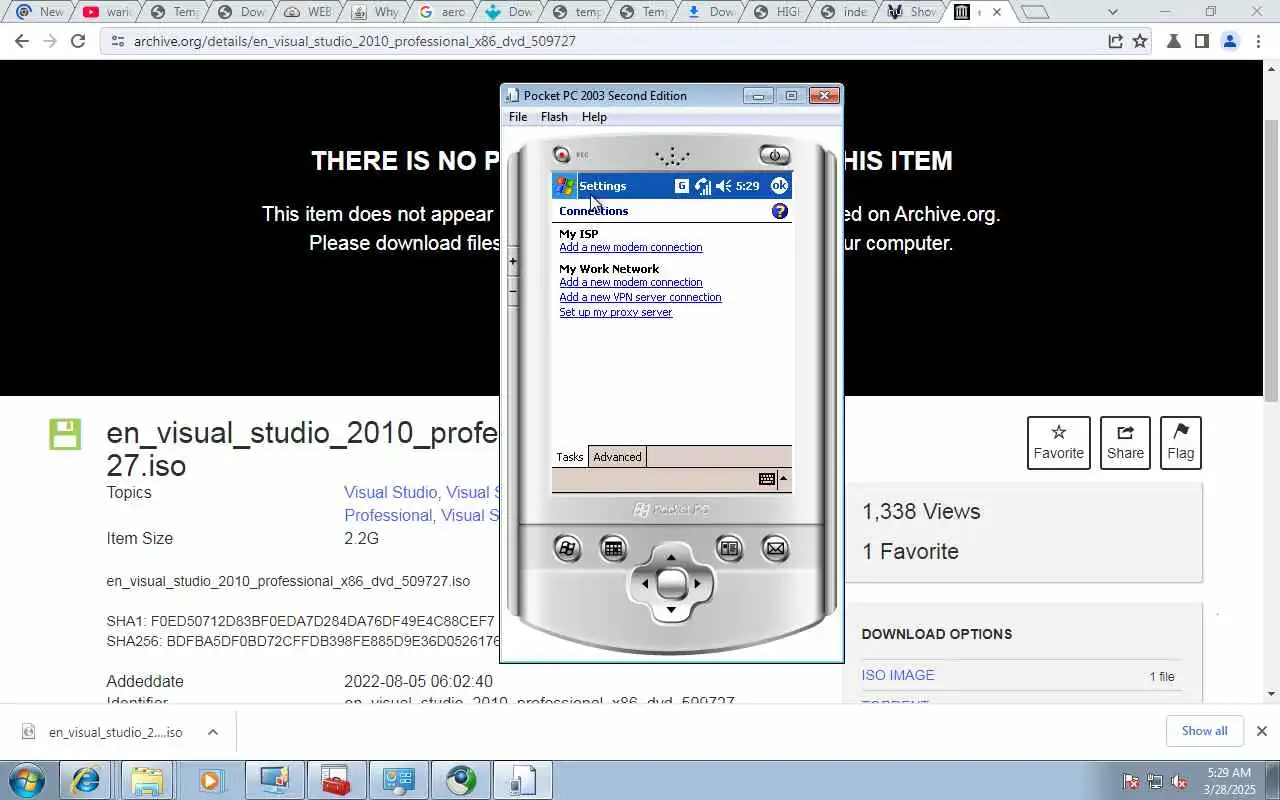Open Chrome three-dot menu

pos(1259,41)
